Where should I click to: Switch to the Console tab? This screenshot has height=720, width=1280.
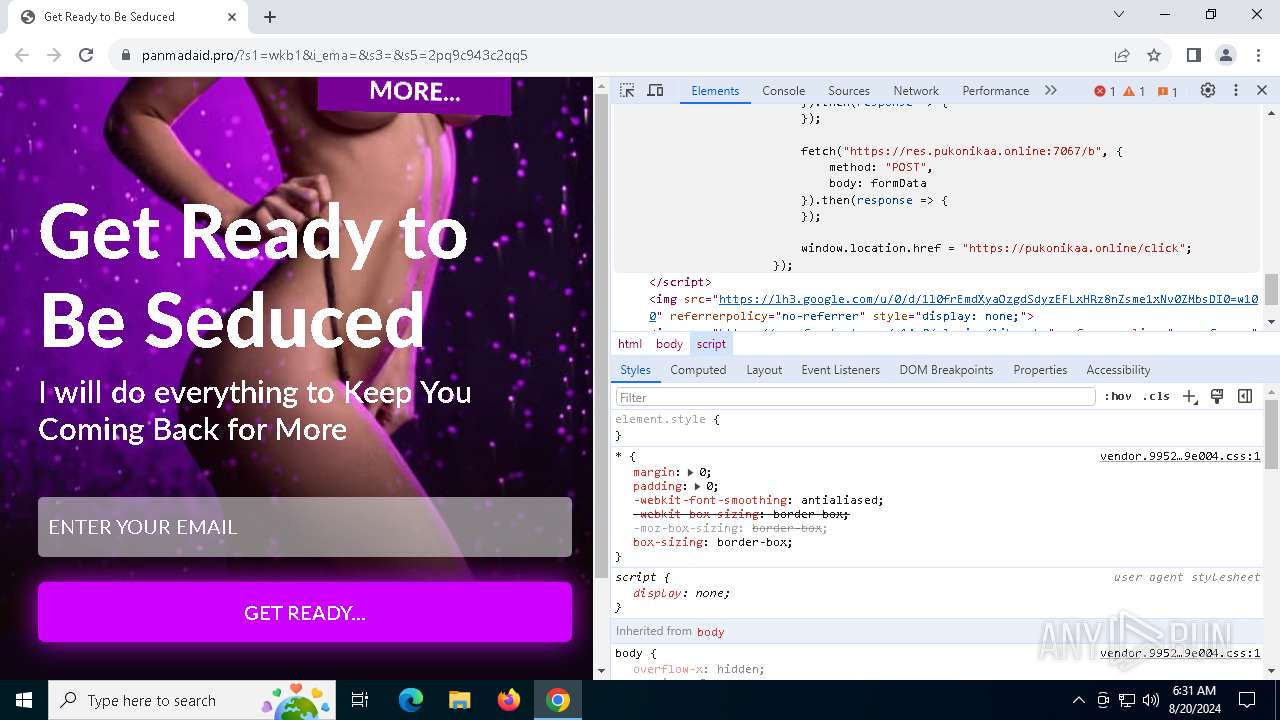[x=783, y=90]
